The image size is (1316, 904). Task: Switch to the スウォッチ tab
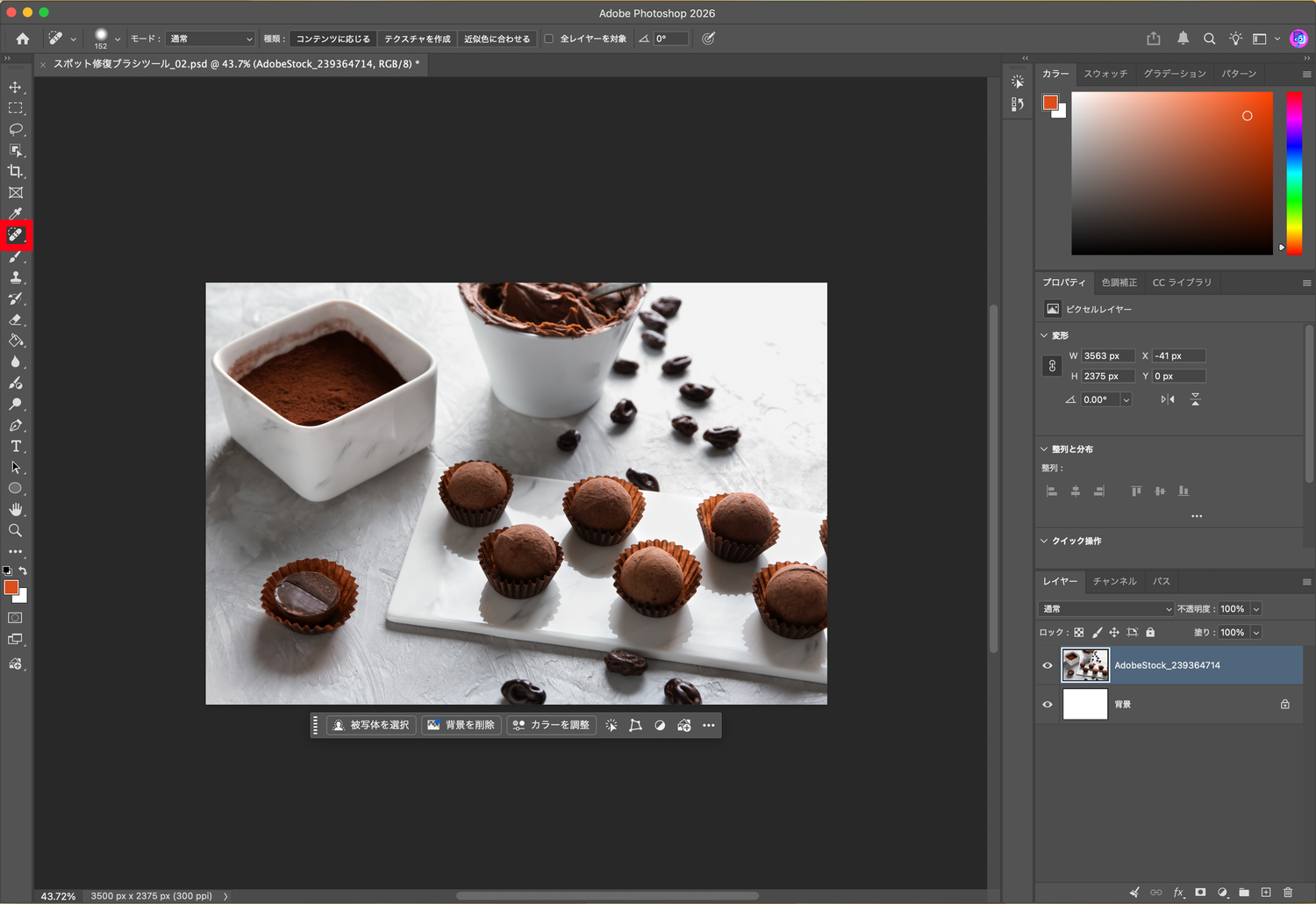pyautogui.click(x=1105, y=74)
